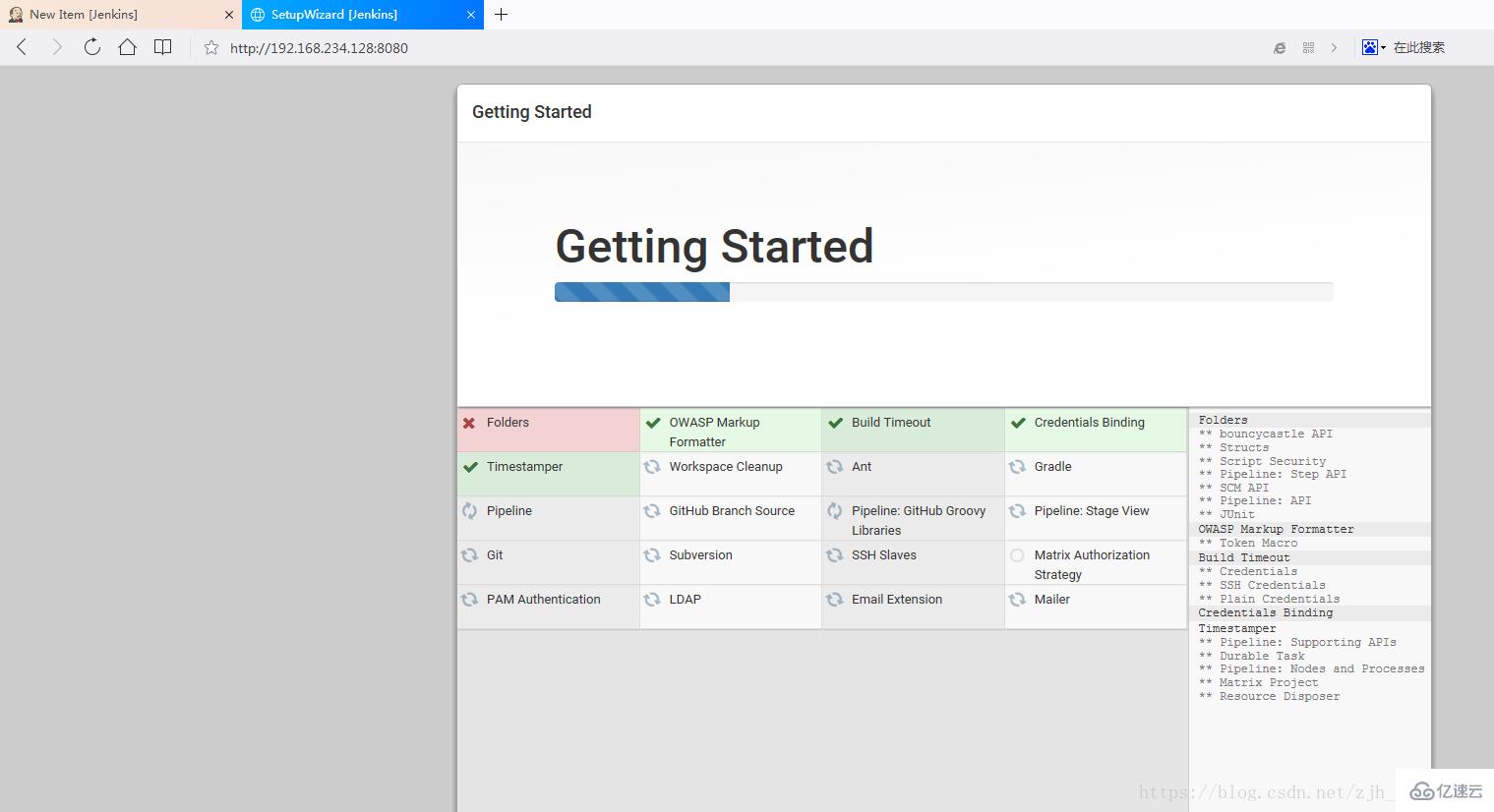
Task: Click the sync icon for Email Extension
Action: (835, 600)
